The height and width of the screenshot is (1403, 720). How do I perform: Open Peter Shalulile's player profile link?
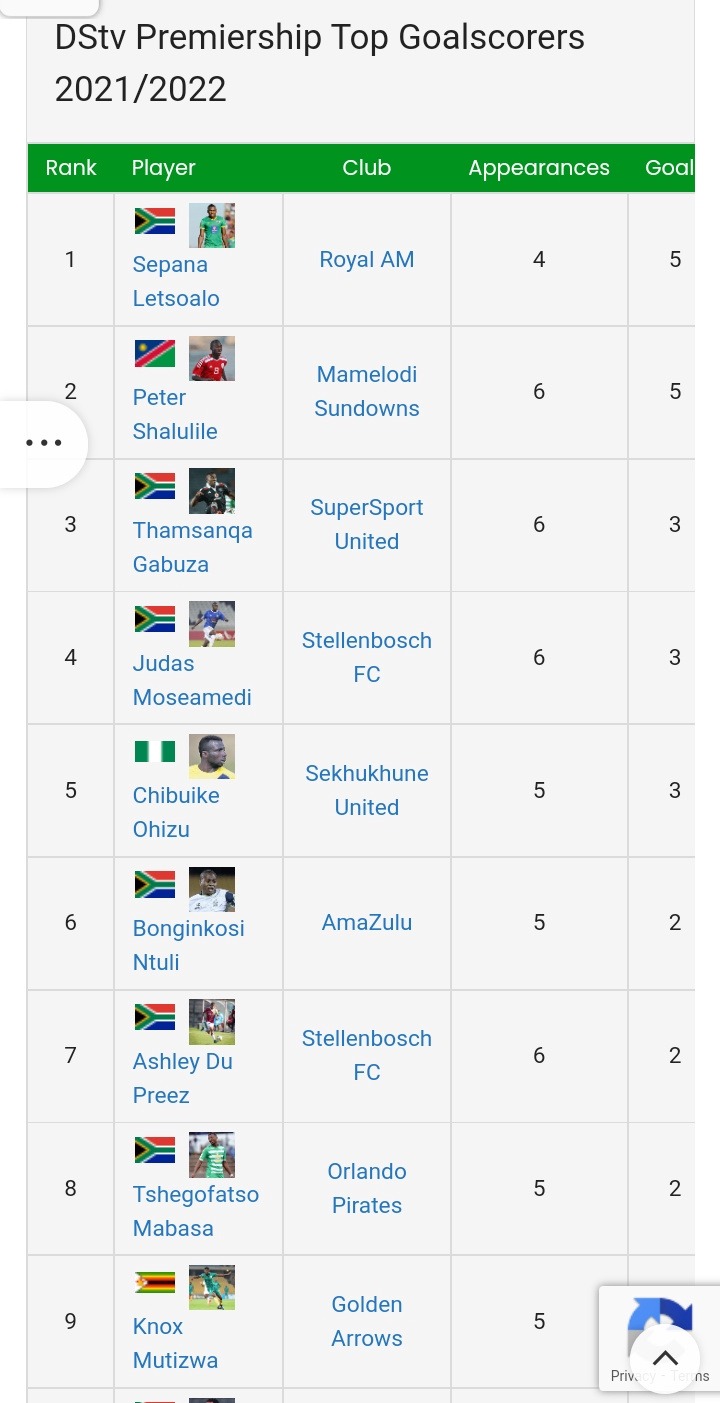(x=175, y=414)
